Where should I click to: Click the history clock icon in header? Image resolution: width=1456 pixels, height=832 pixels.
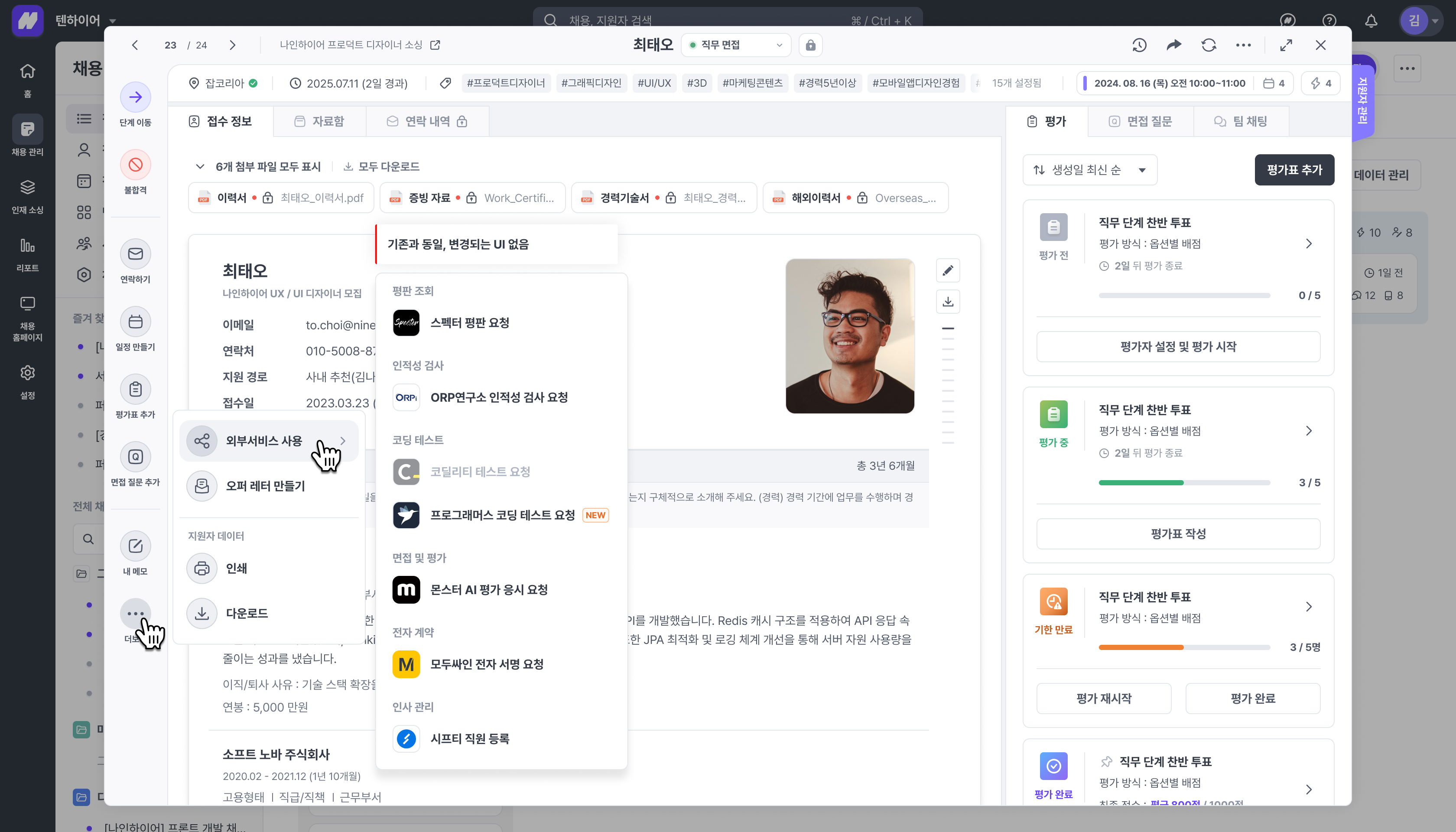point(1139,45)
